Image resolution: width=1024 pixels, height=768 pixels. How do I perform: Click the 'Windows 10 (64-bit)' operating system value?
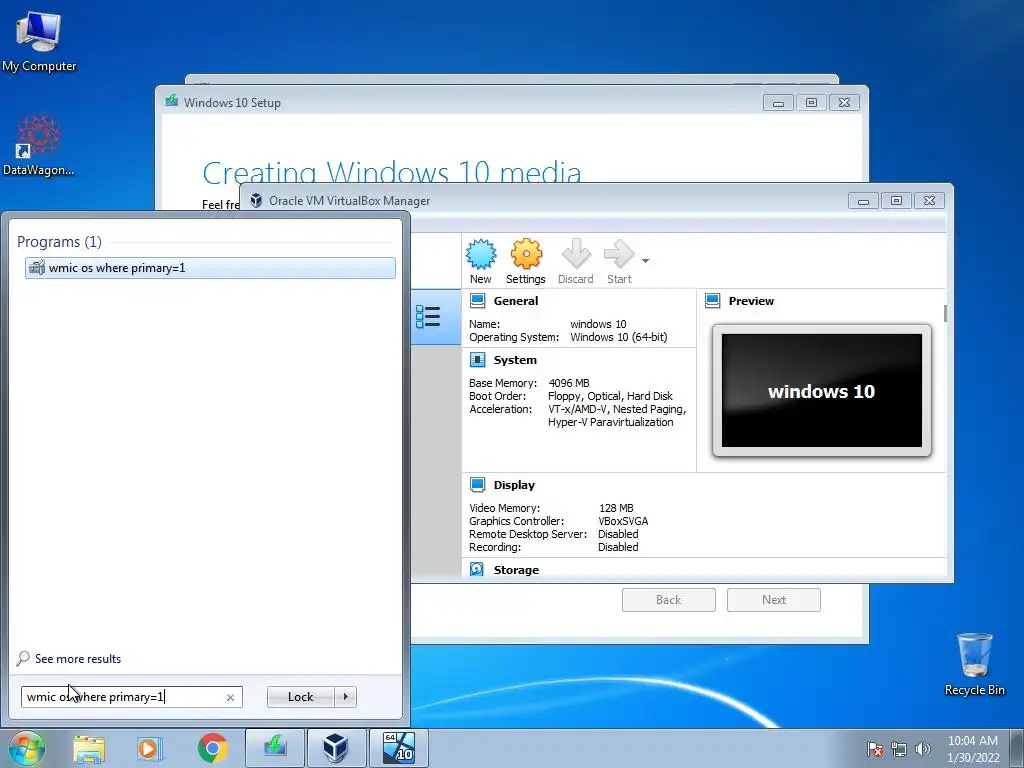tap(618, 338)
